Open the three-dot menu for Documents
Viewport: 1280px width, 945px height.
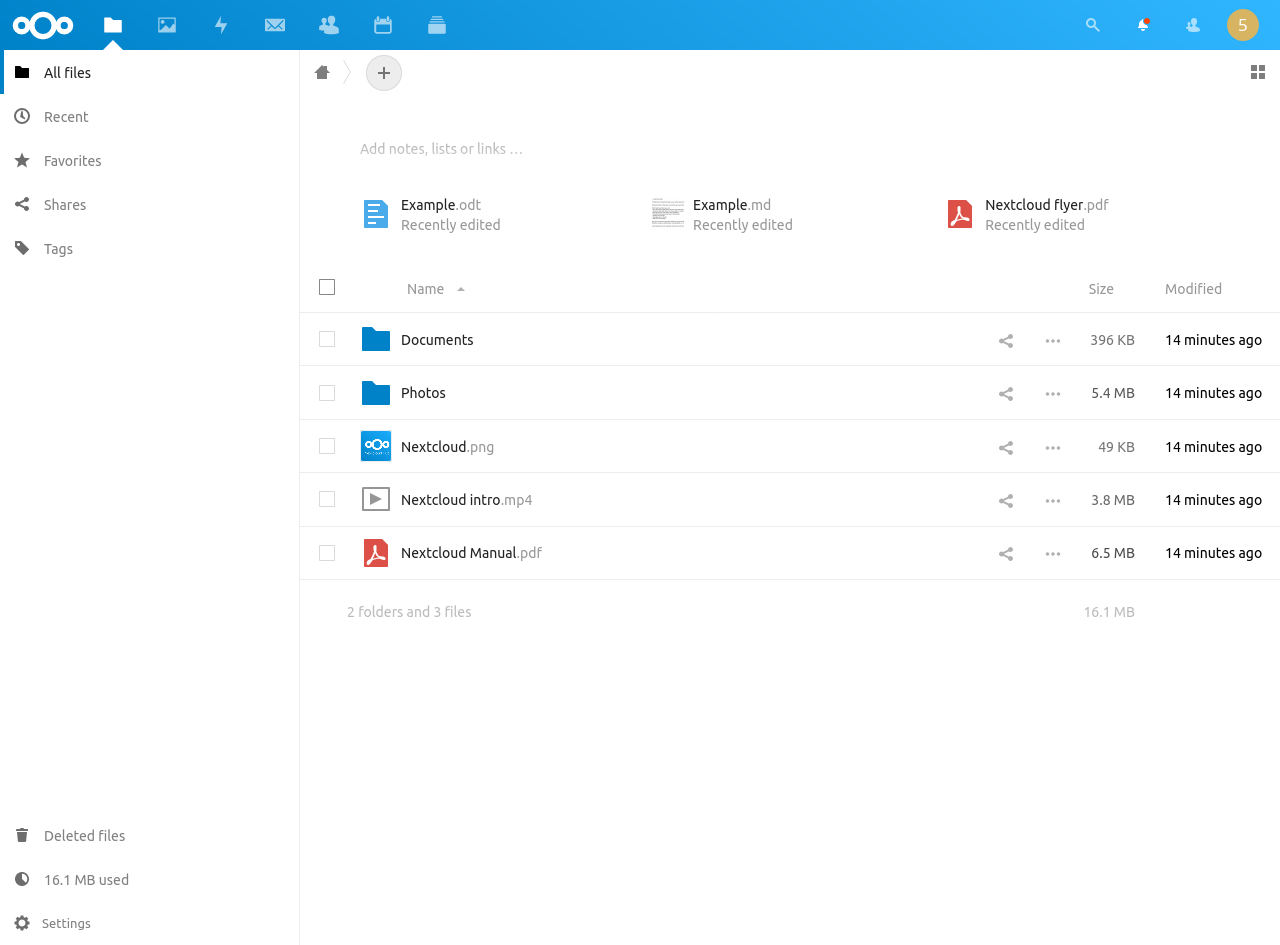click(1053, 340)
